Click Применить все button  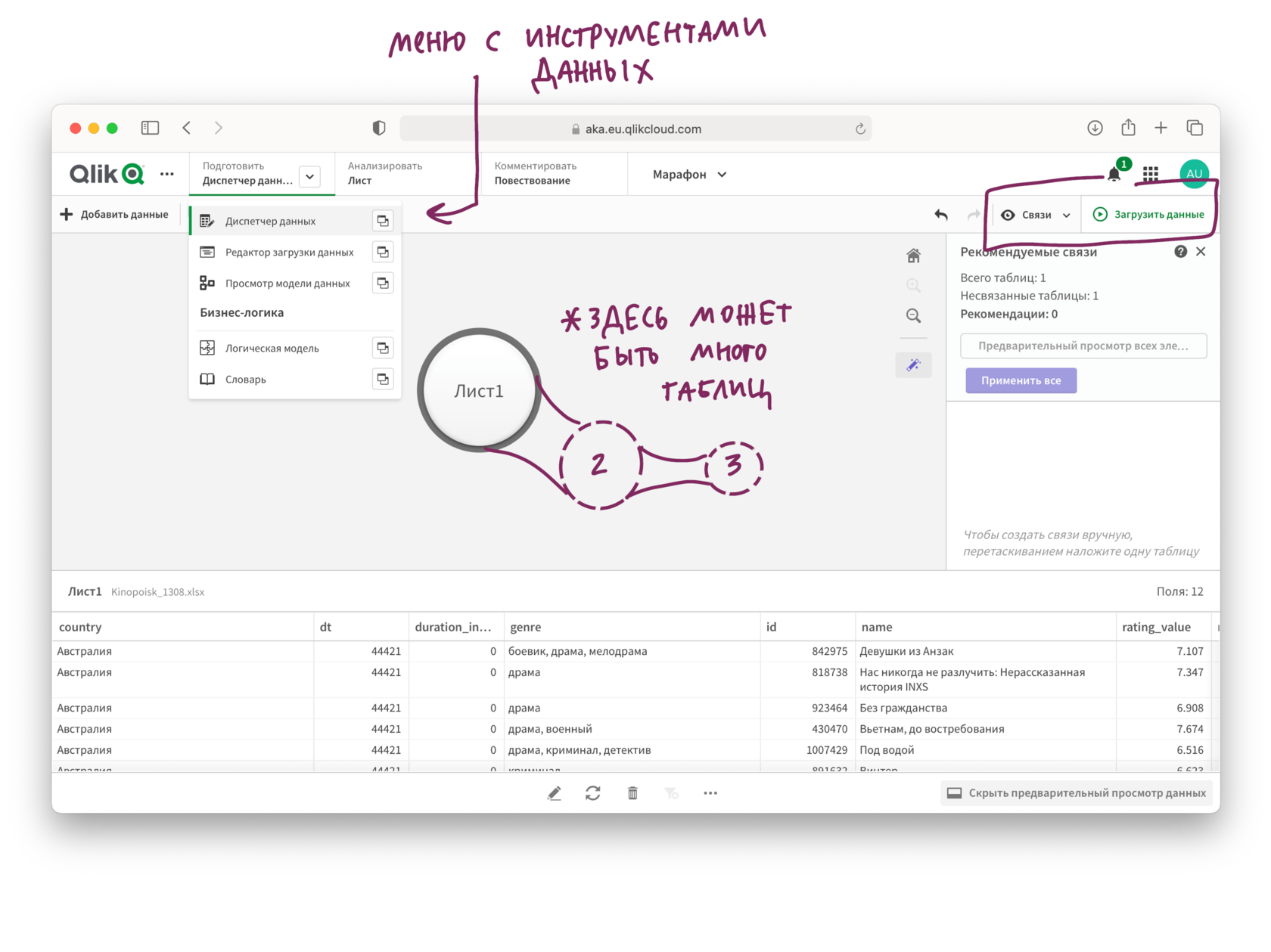click(x=1021, y=380)
